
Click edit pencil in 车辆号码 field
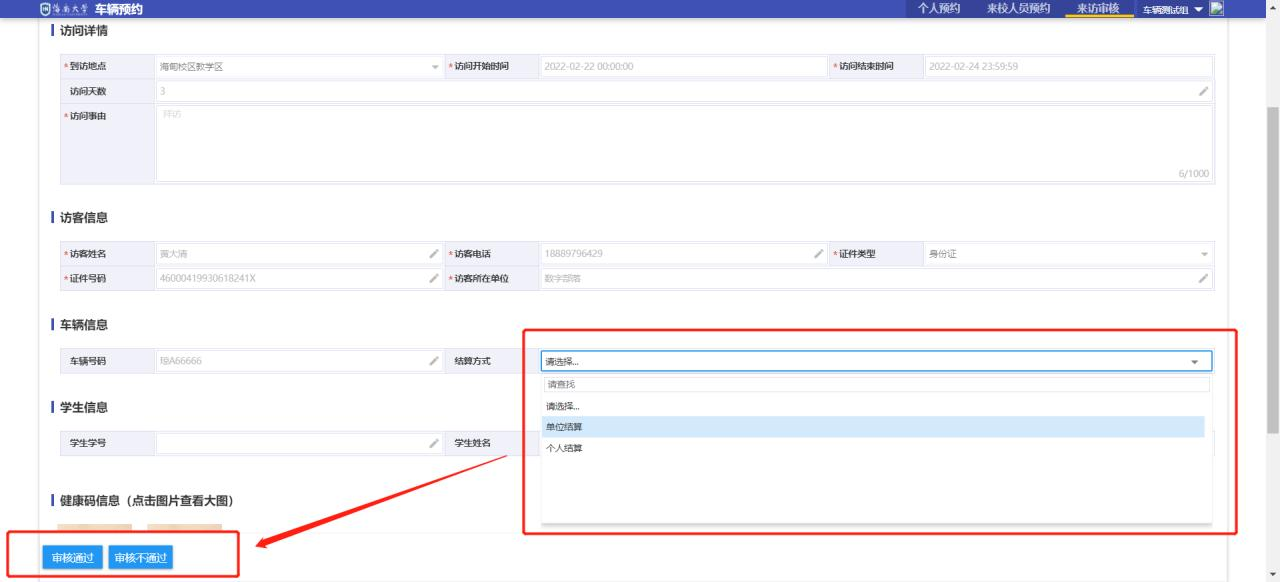[x=433, y=361]
